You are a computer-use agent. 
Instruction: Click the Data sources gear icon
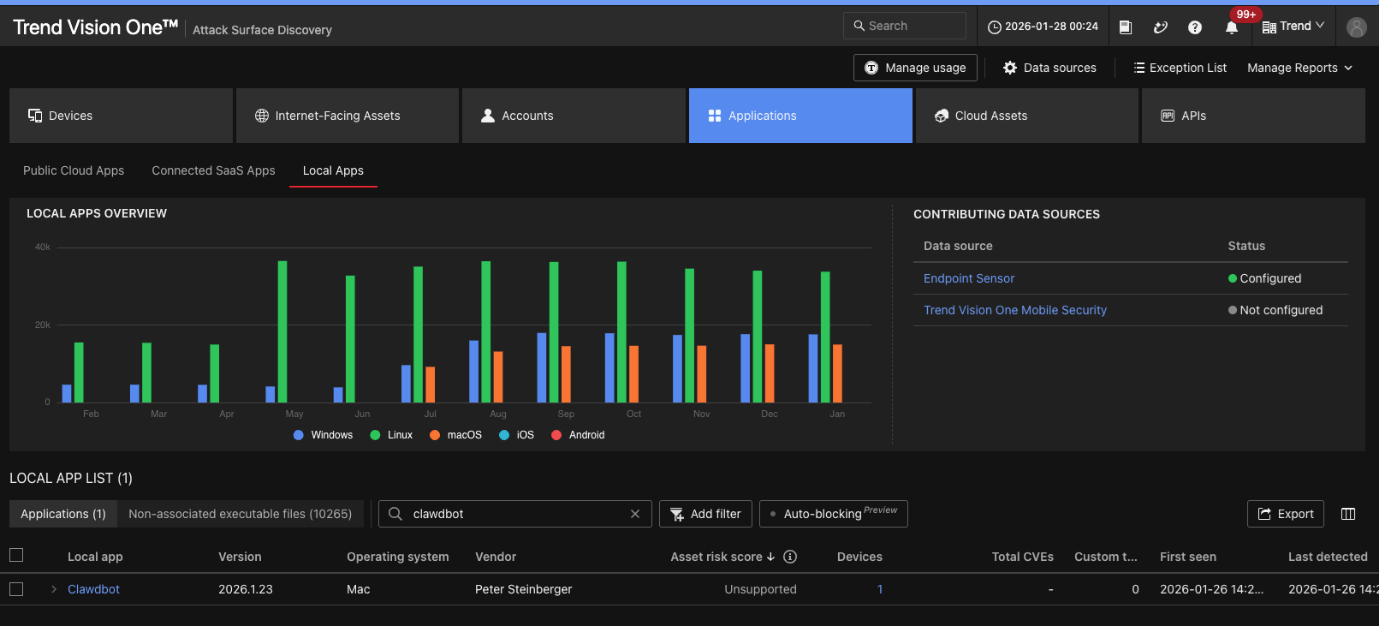pos(1010,68)
